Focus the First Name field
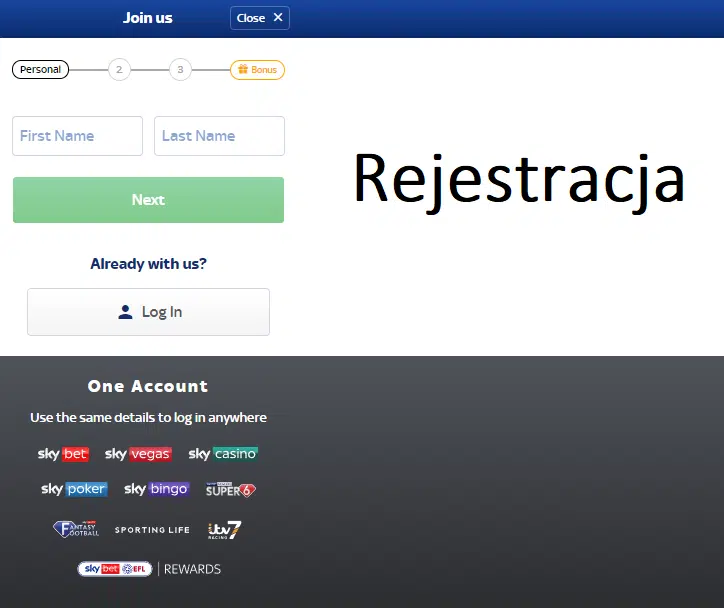The image size is (724, 608). coord(78,136)
